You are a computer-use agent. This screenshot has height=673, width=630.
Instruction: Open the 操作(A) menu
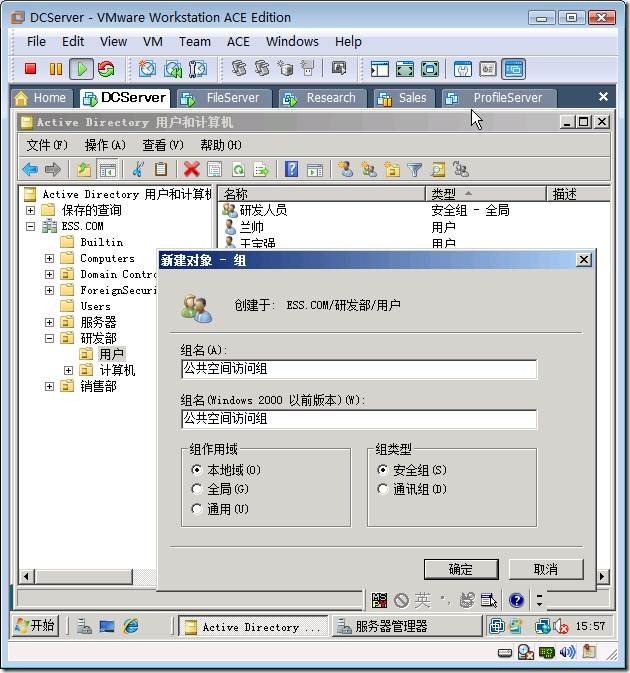point(105,145)
